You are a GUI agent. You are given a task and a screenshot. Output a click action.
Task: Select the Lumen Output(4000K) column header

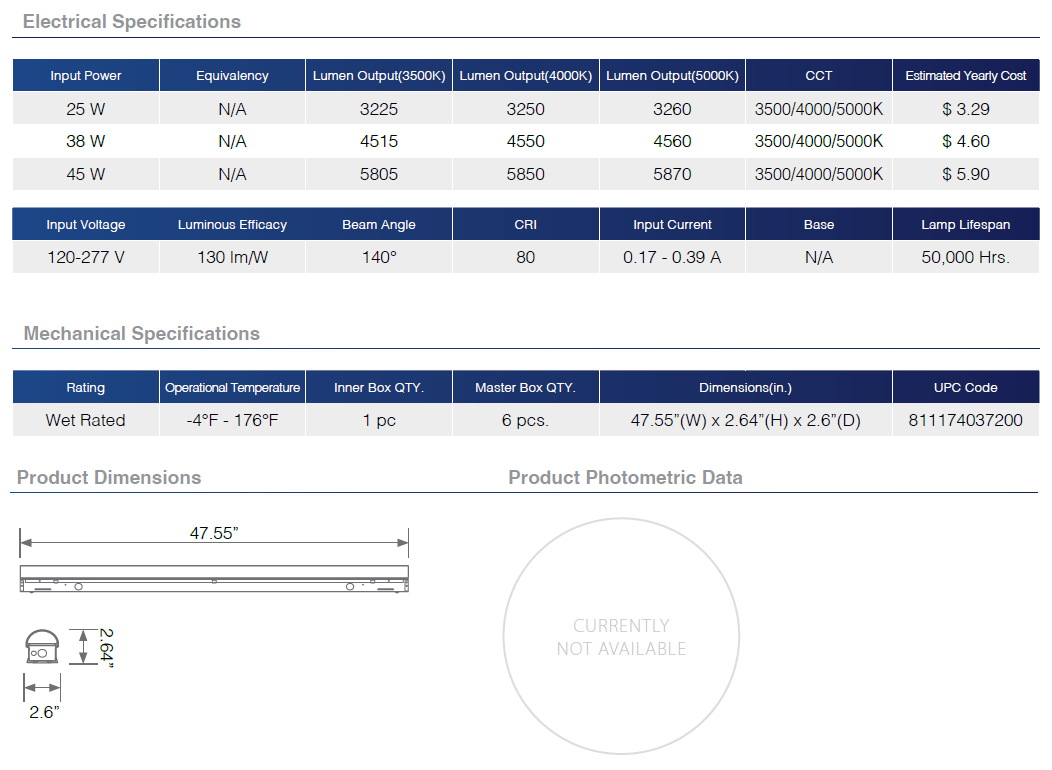click(x=526, y=76)
